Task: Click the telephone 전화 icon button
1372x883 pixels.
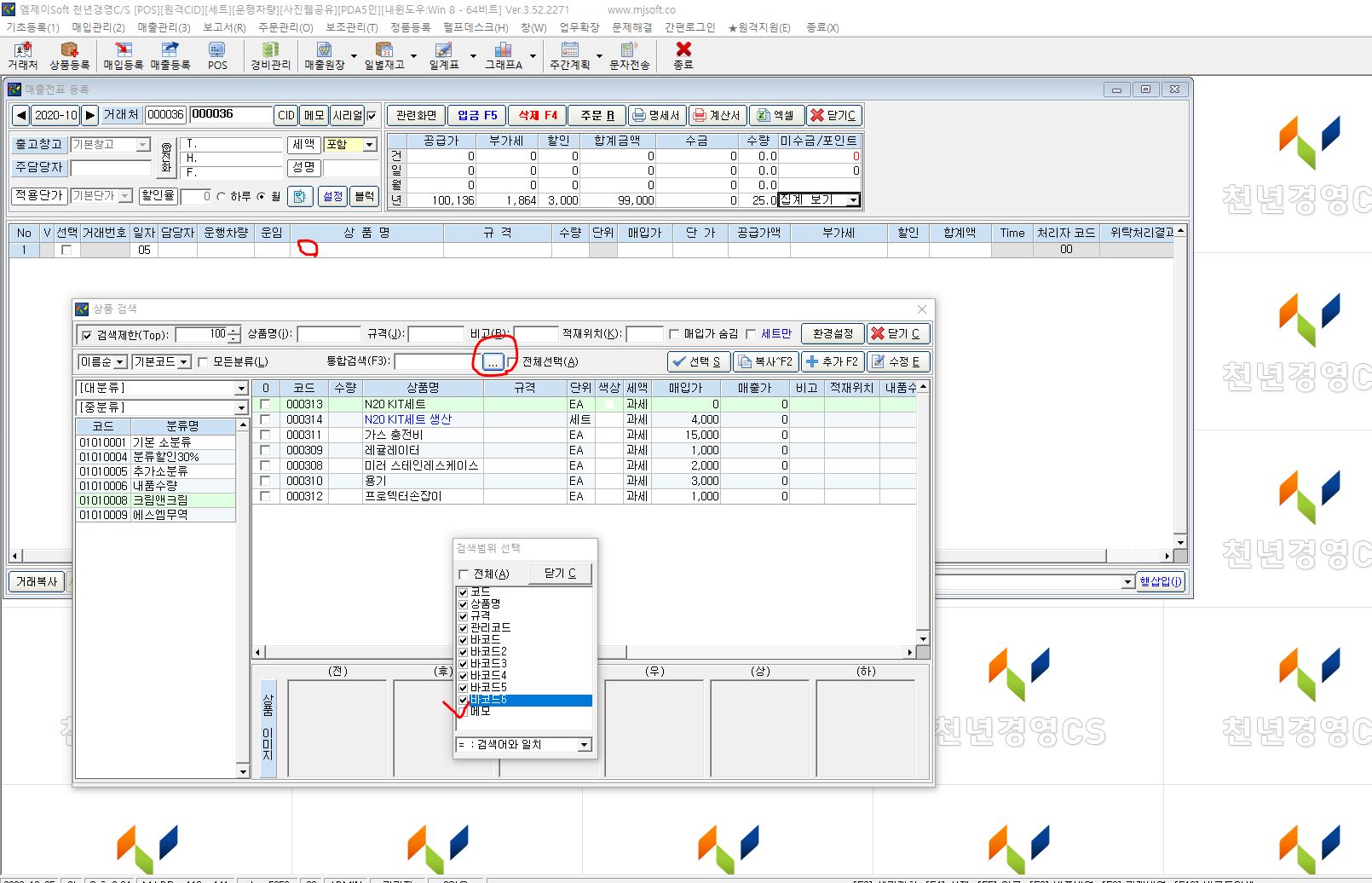Action: click(166, 158)
